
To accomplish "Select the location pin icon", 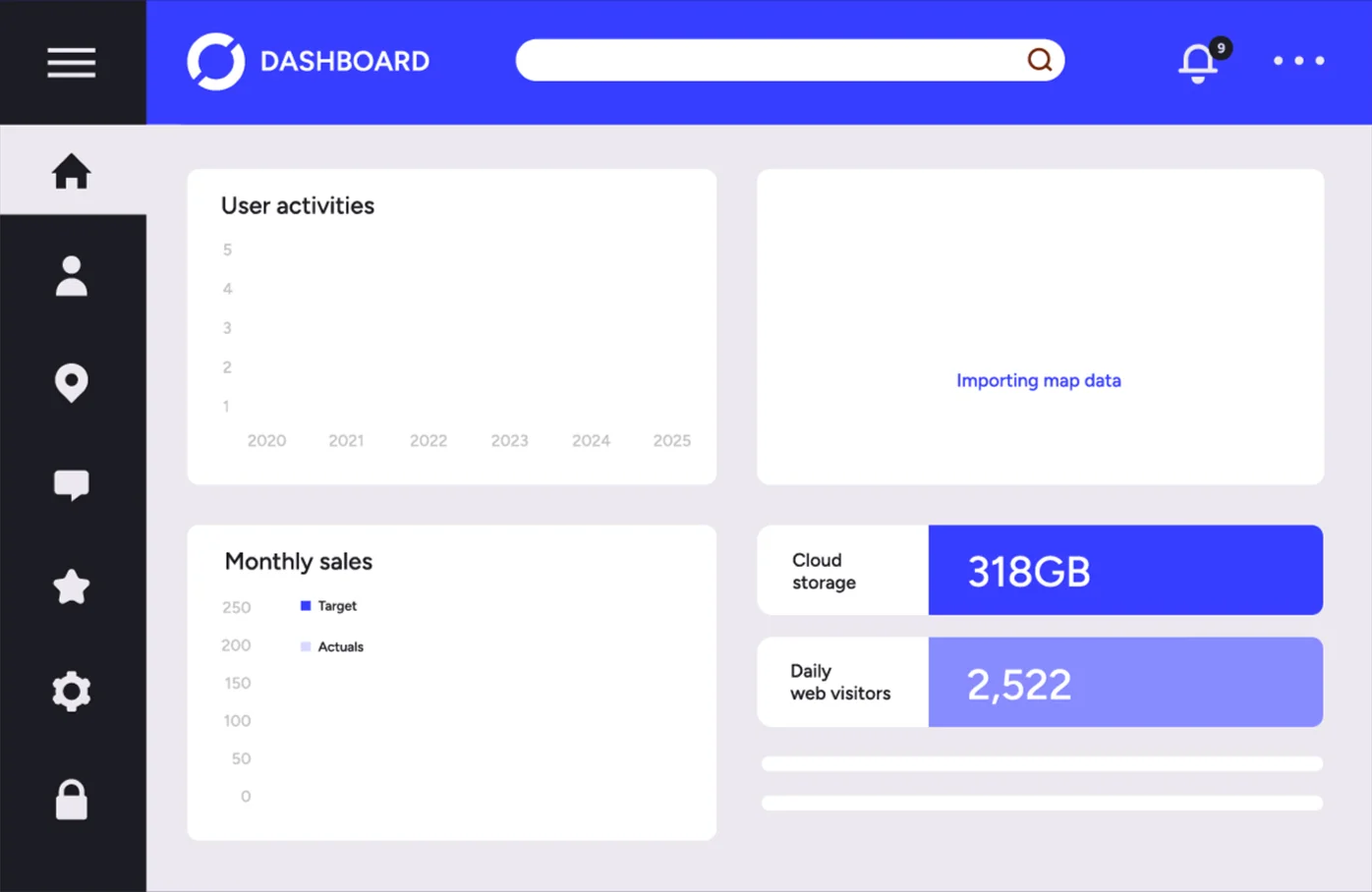I will [72, 382].
